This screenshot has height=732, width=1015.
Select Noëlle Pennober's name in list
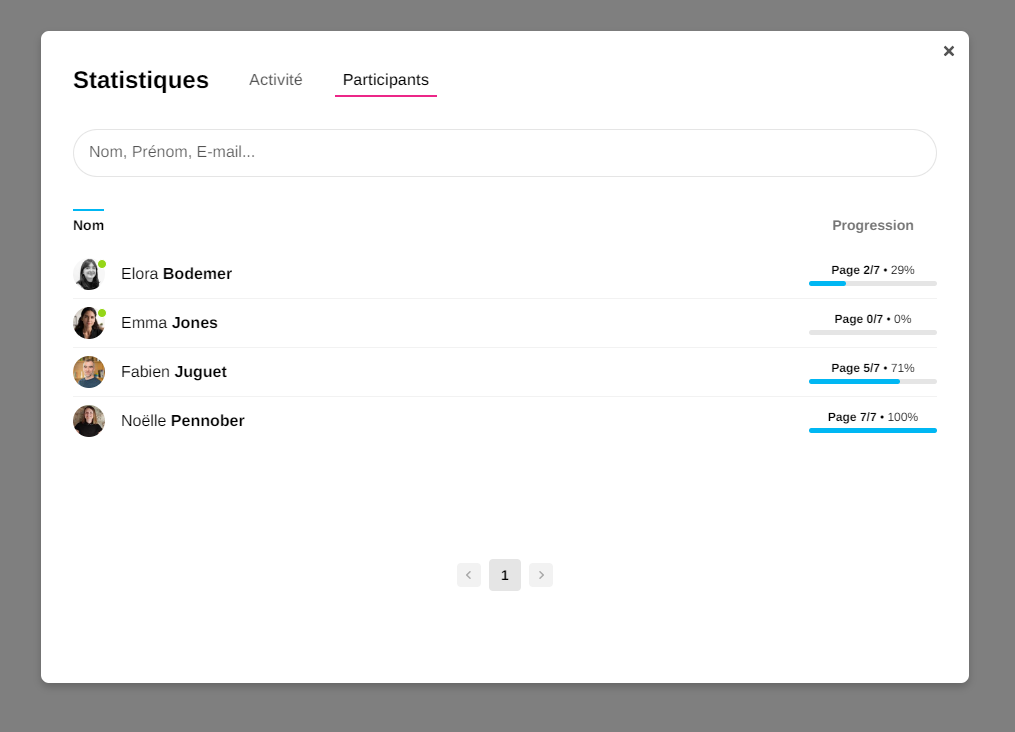pyautogui.click(x=182, y=421)
